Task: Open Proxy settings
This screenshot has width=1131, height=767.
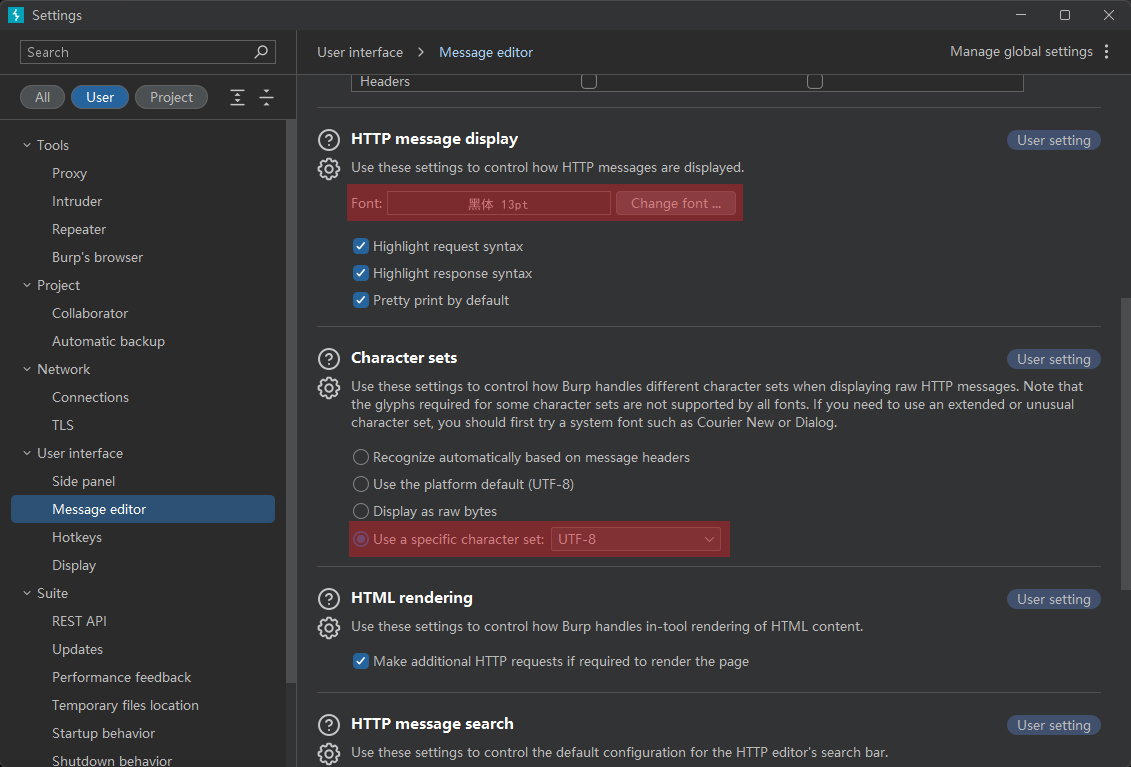Action: pos(69,173)
